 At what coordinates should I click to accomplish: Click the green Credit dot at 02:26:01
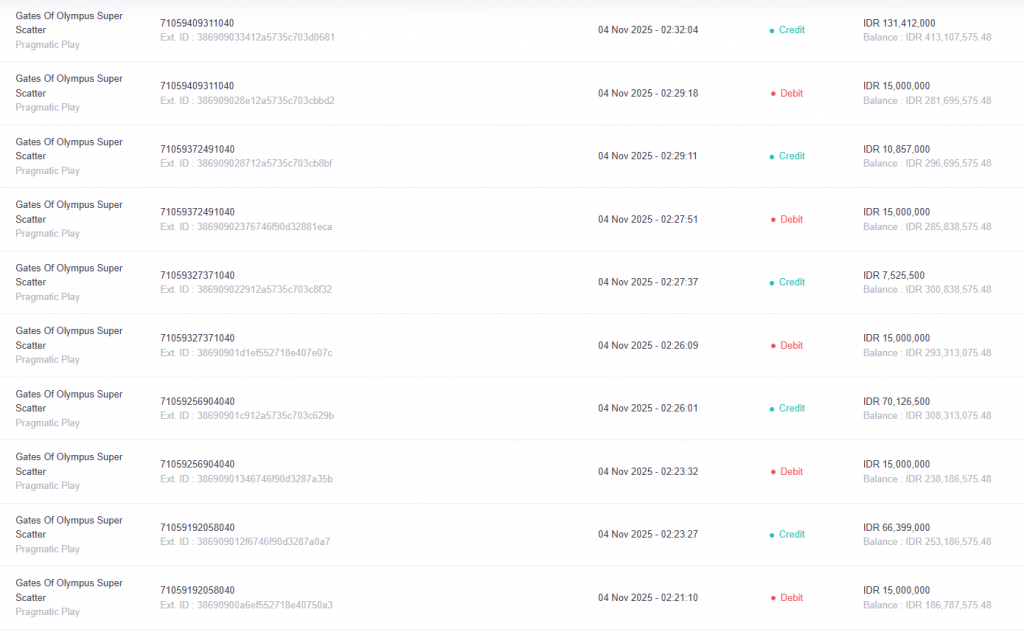point(772,408)
